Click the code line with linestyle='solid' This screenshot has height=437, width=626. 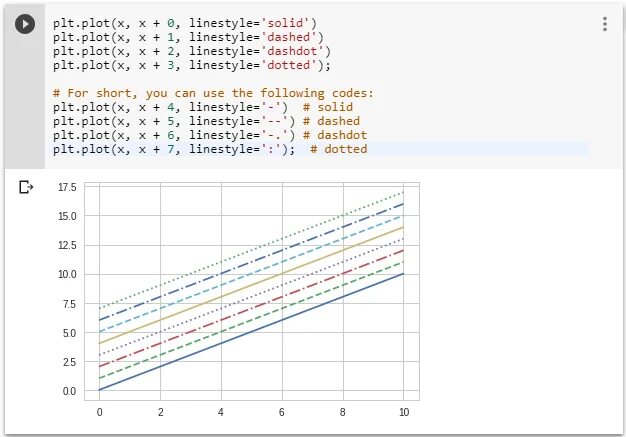coord(185,23)
